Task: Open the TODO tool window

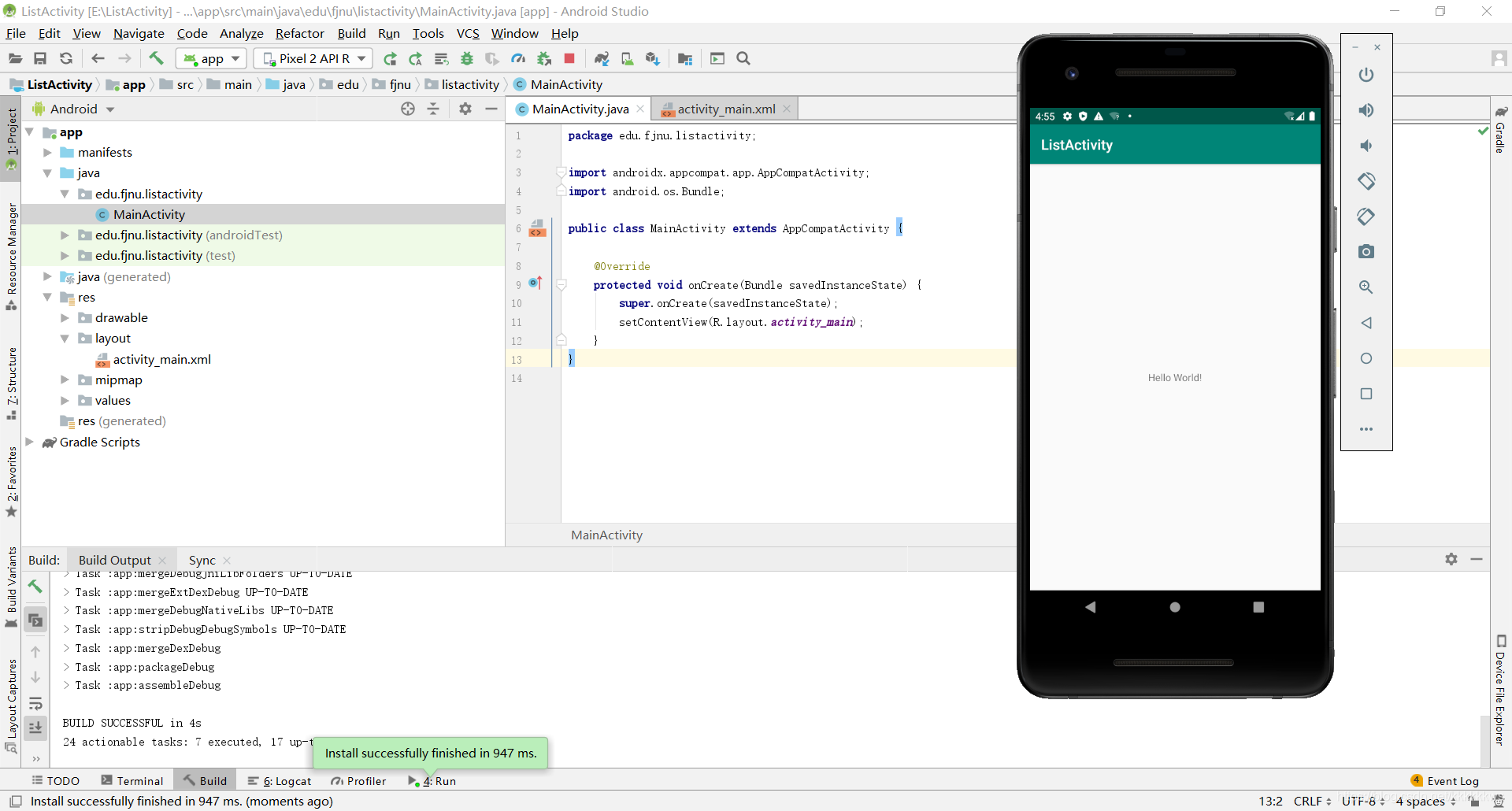Action: pos(55,781)
